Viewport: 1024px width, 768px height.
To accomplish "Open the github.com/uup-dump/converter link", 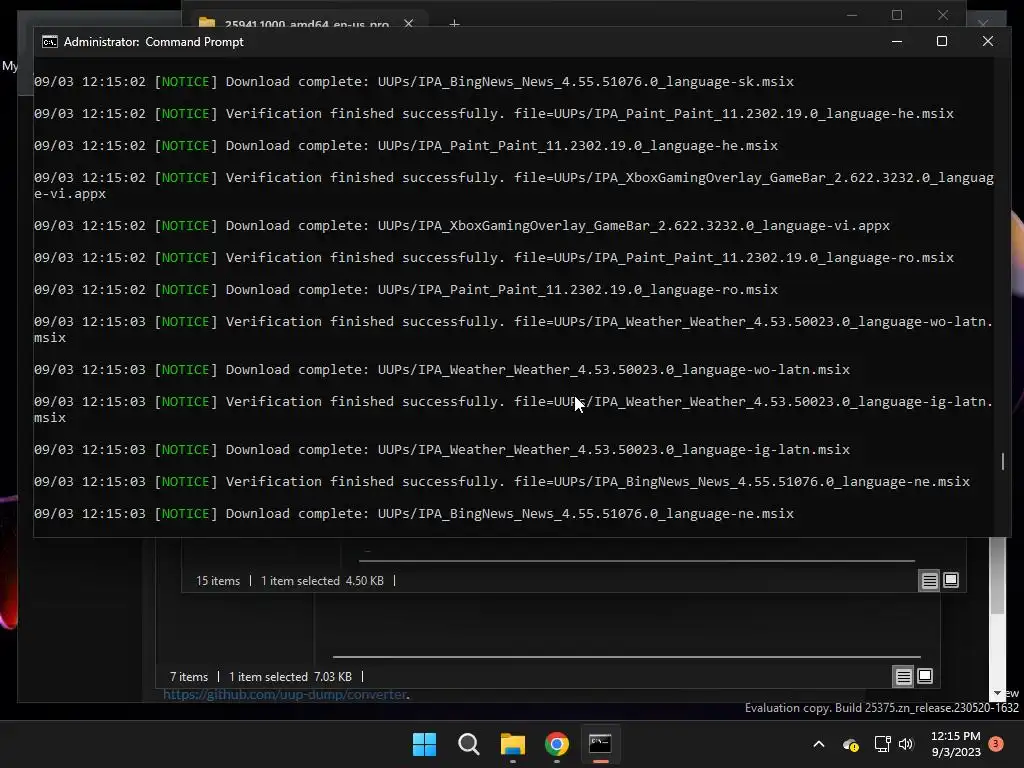I will 285,694.
